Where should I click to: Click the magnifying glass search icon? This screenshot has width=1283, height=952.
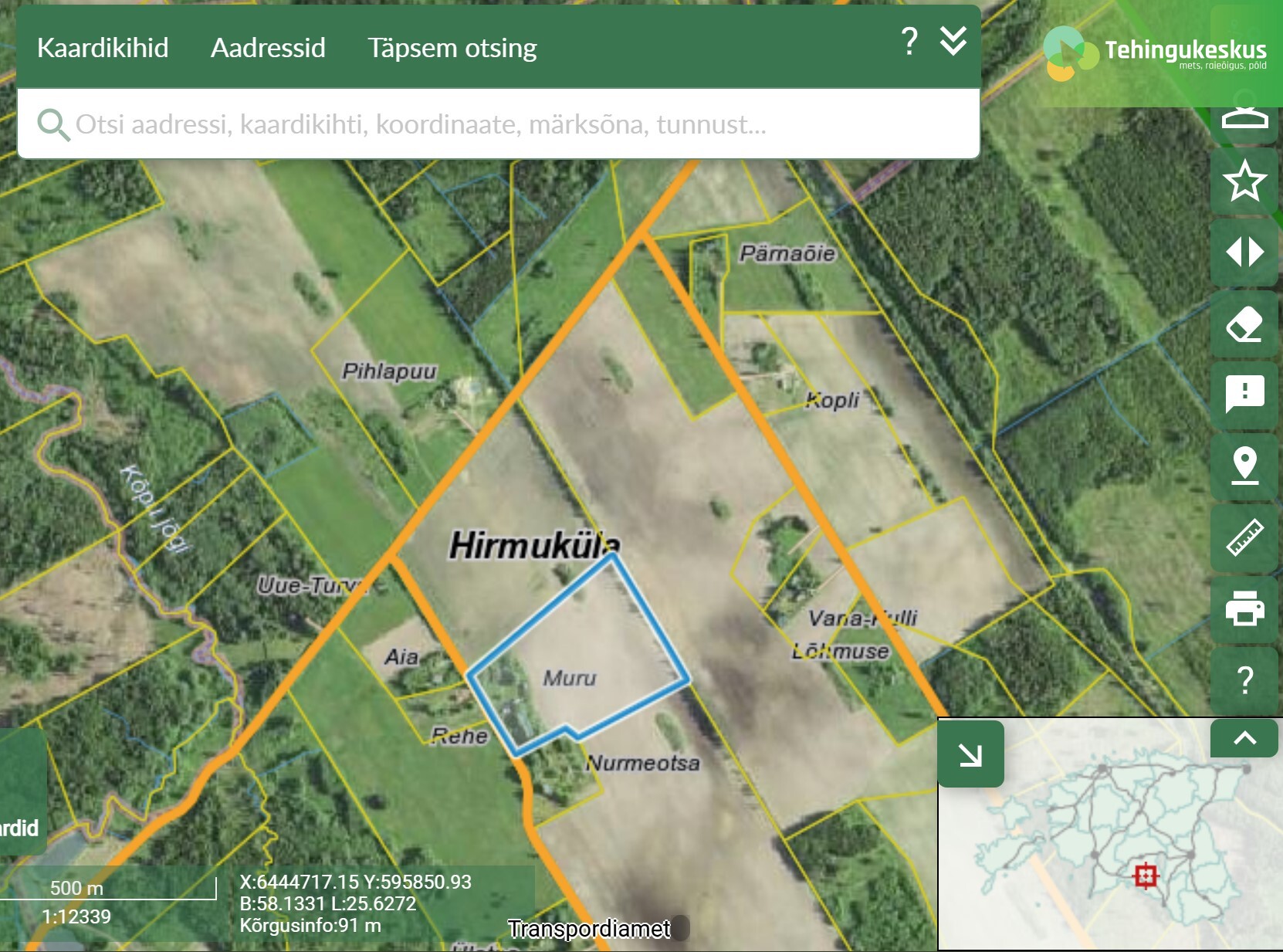click(x=52, y=124)
